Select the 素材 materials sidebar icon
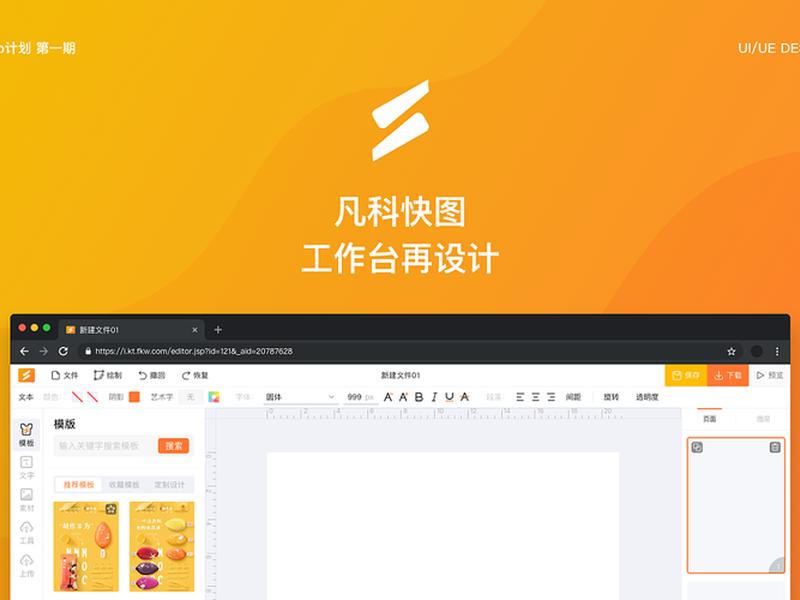 tap(27, 500)
